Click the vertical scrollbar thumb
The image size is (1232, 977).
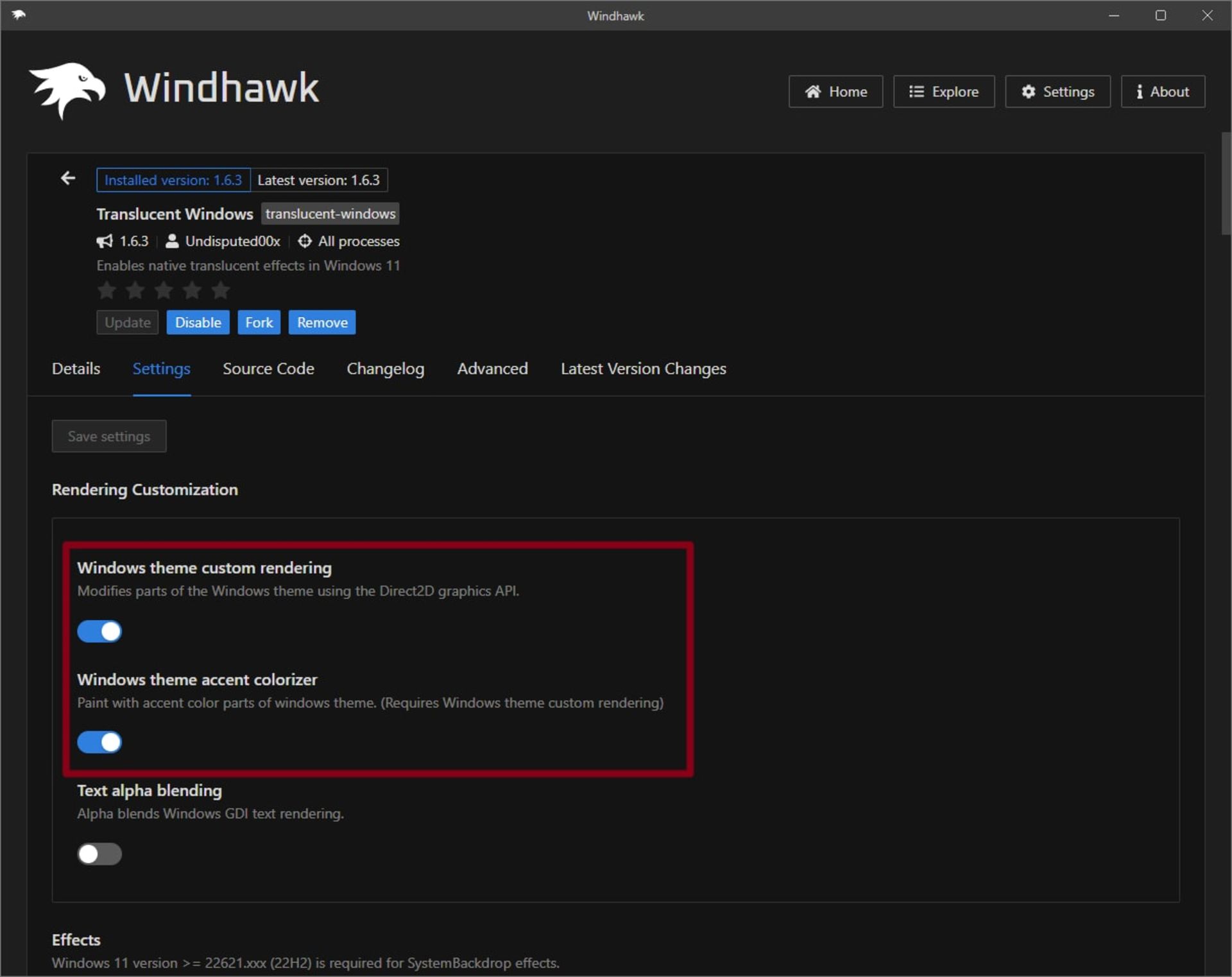tap(1226, 184)
